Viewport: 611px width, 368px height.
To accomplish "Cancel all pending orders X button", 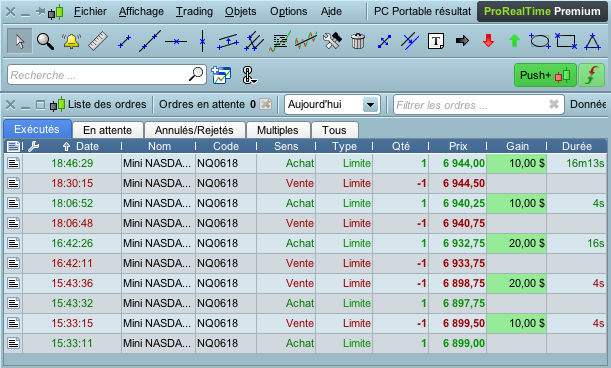I will 265,104.
